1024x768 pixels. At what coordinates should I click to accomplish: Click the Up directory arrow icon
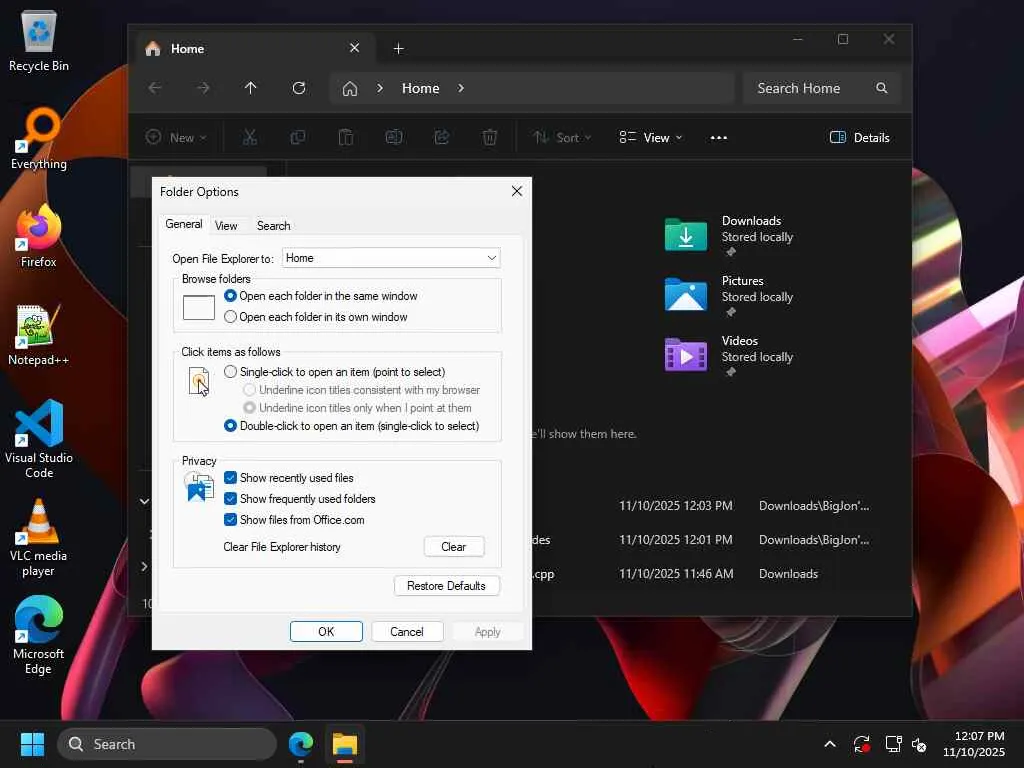(251, 88)
